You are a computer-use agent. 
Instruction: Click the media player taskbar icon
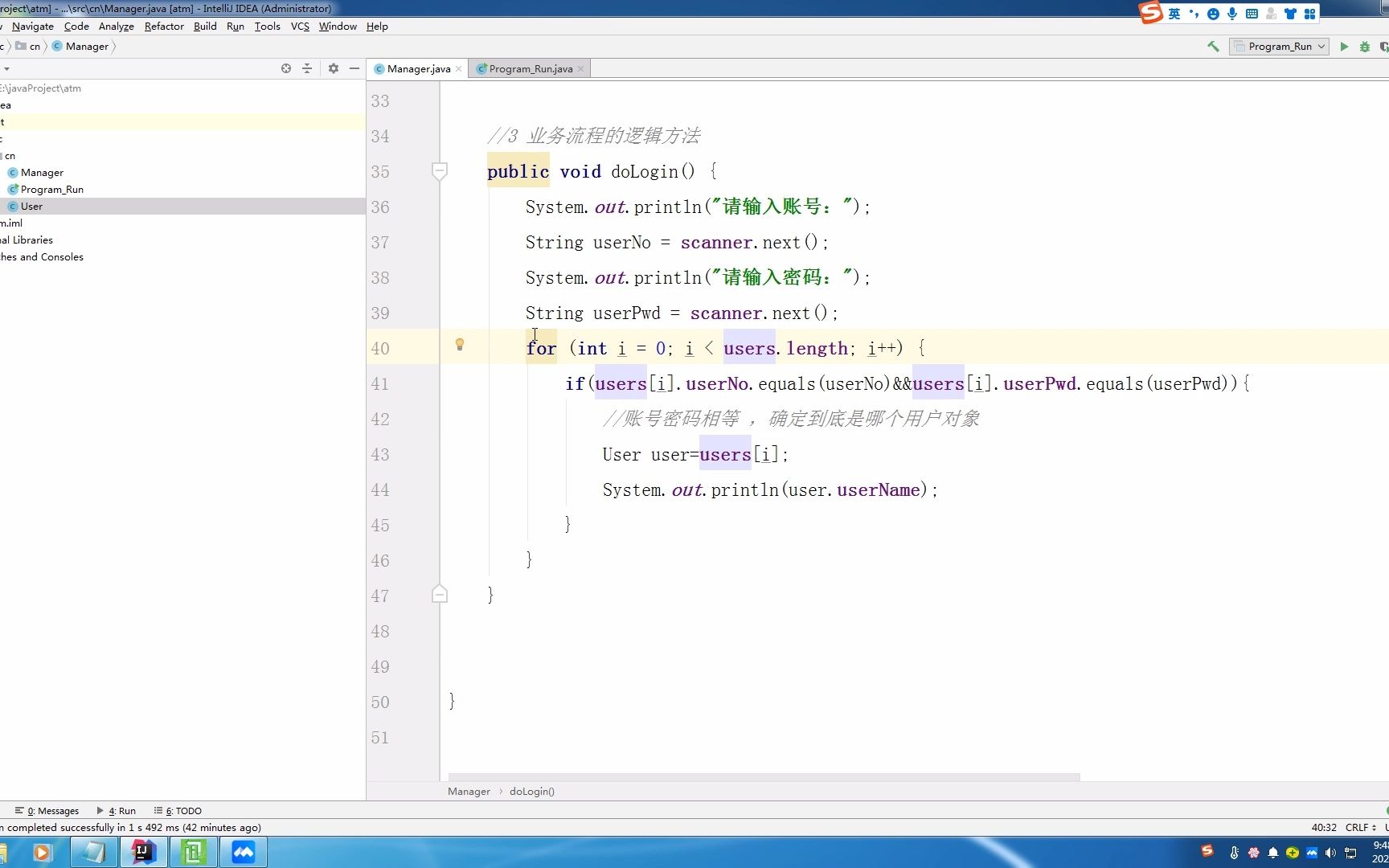(42, 852)
